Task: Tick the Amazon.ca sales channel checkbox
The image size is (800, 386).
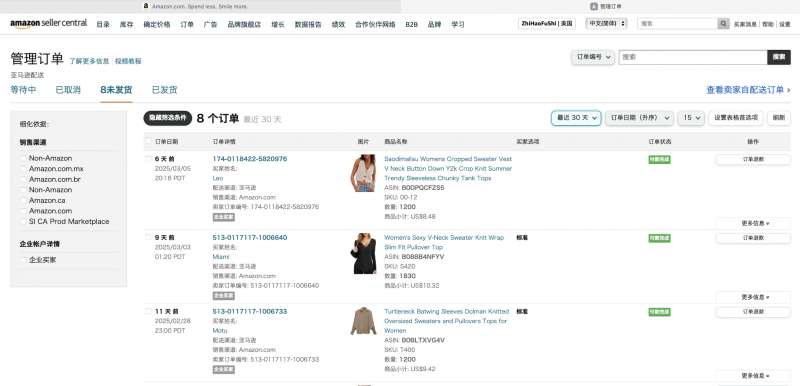Action: point(23,200)
